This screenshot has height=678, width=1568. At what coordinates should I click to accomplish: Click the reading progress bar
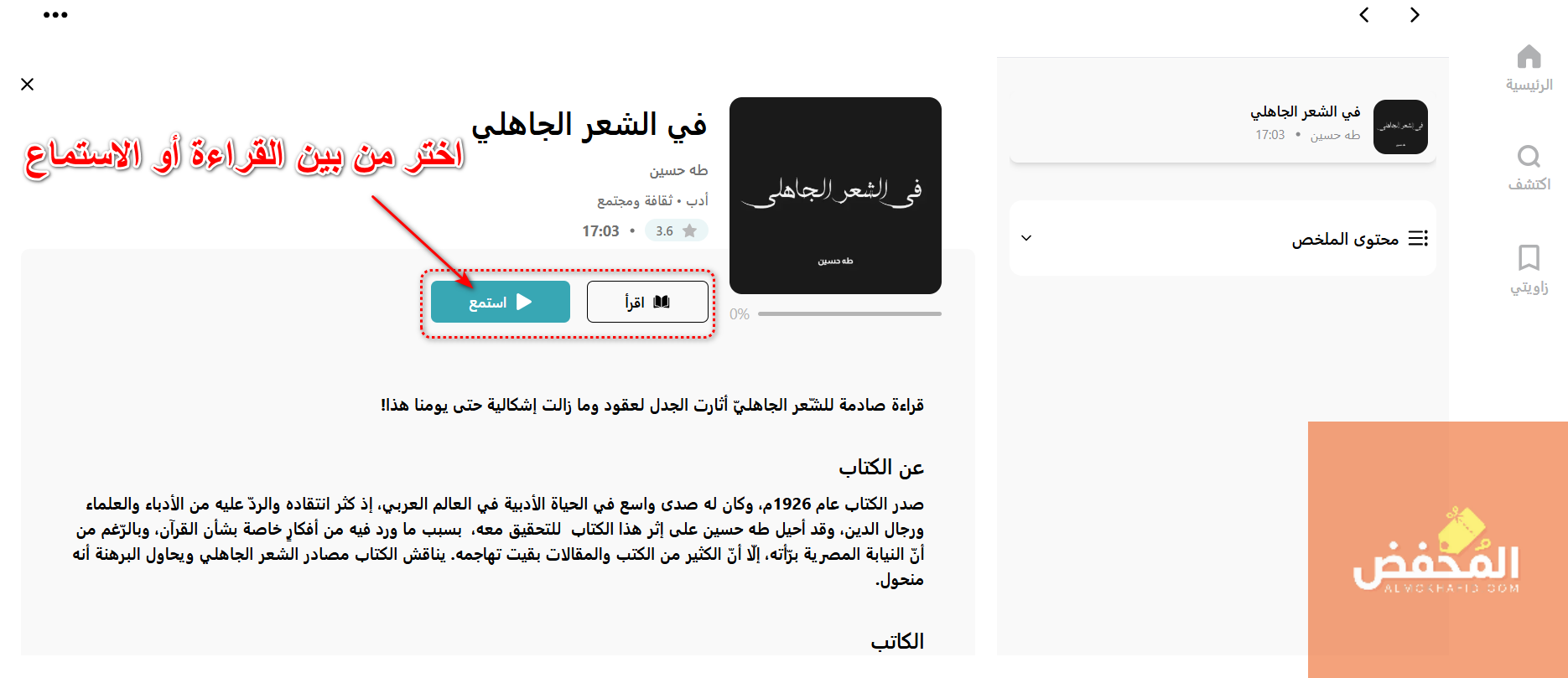coord(849,314)
